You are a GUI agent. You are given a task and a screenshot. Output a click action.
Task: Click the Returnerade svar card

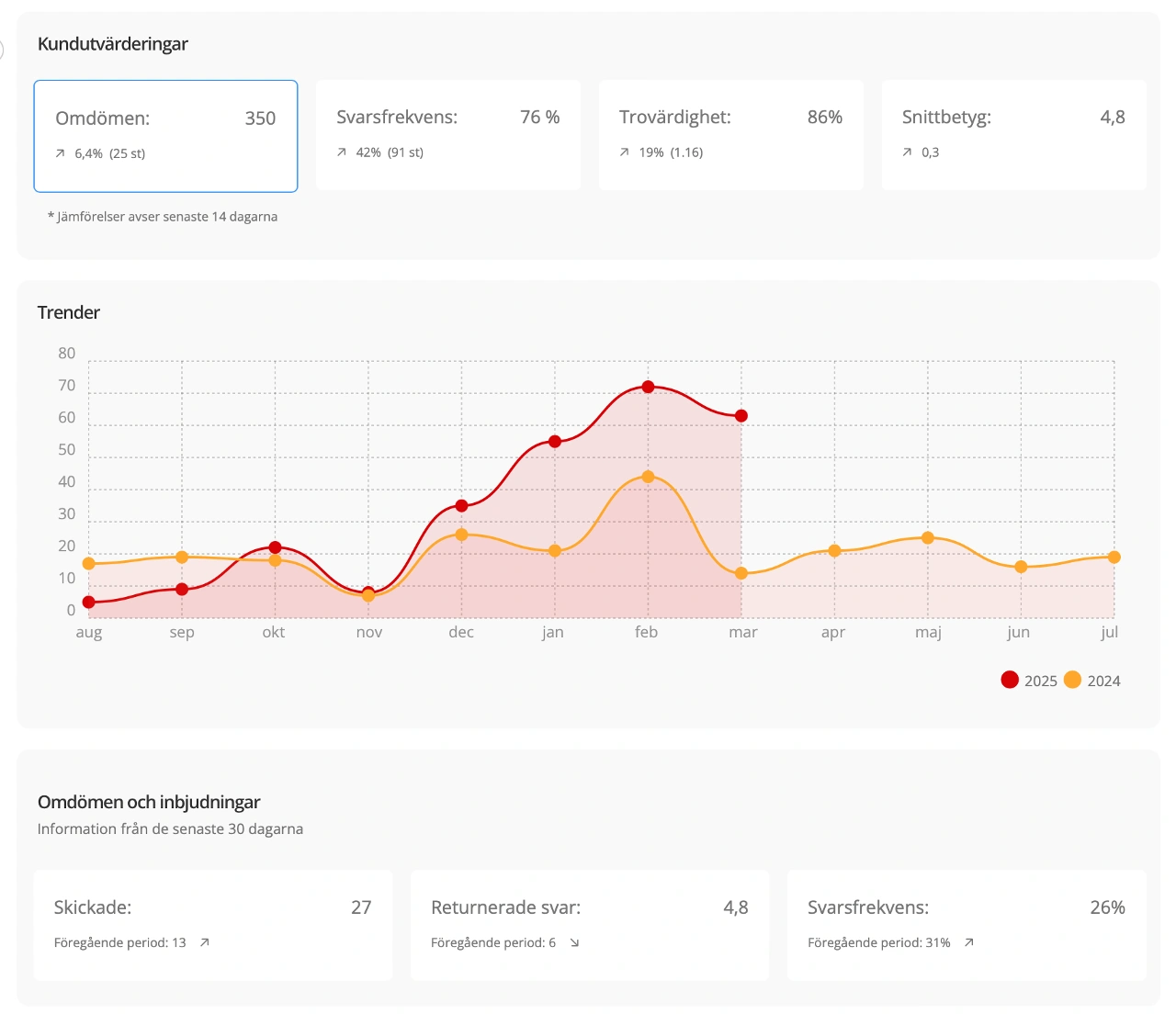[x=590, y=924]
